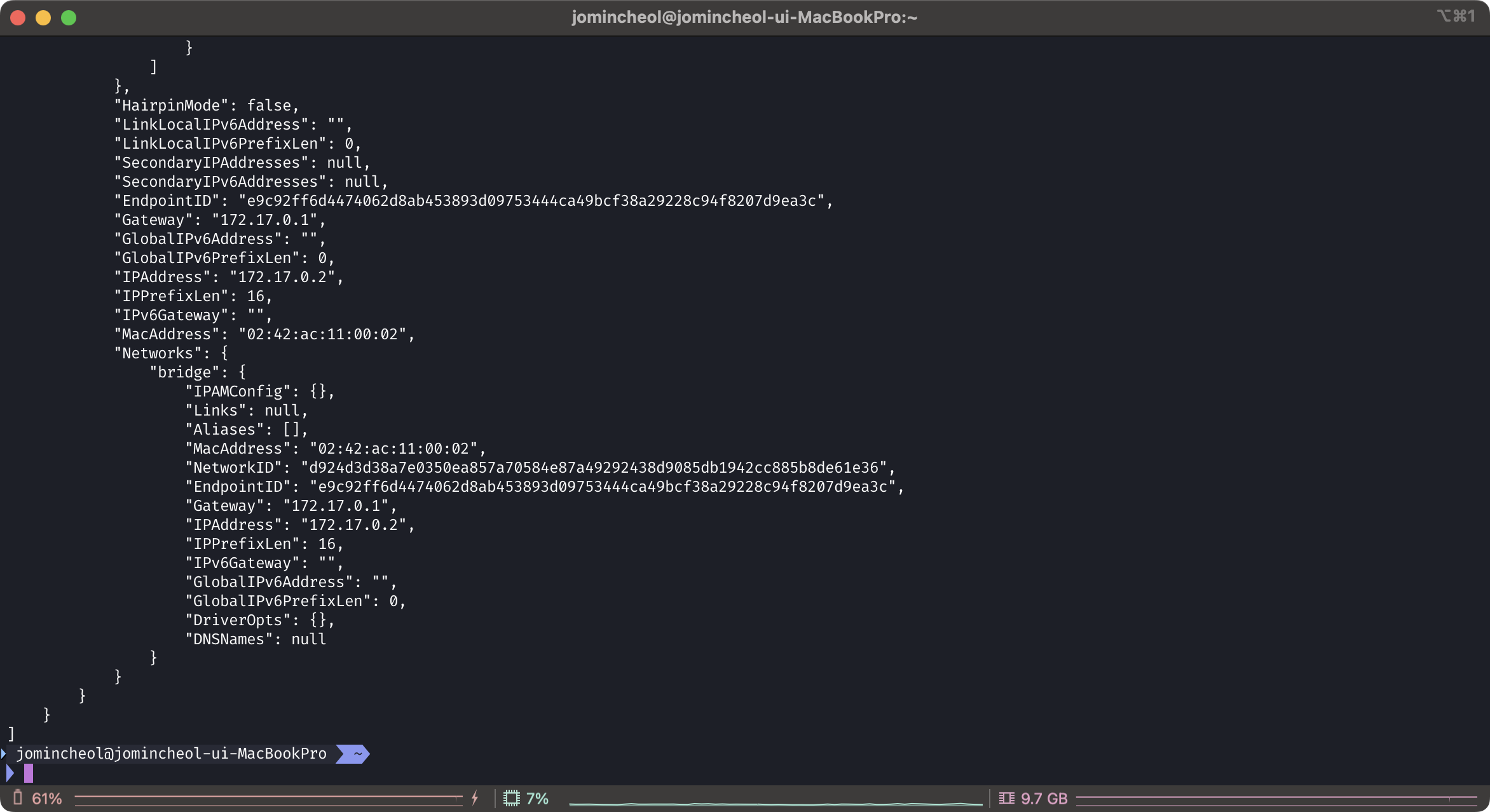
Task: Click the battery level history graph
Action: coord(268,797)
